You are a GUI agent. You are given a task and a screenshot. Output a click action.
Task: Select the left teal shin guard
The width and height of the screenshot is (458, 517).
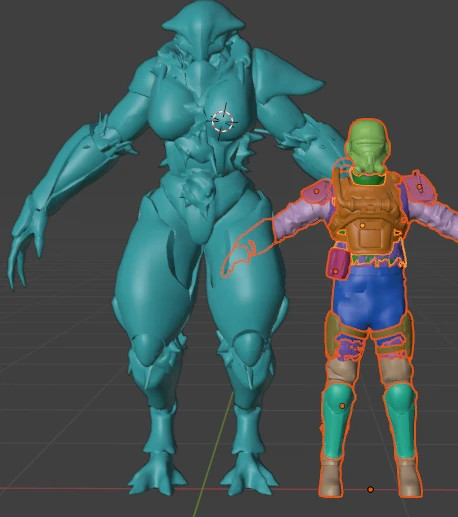tap(338, 421)
